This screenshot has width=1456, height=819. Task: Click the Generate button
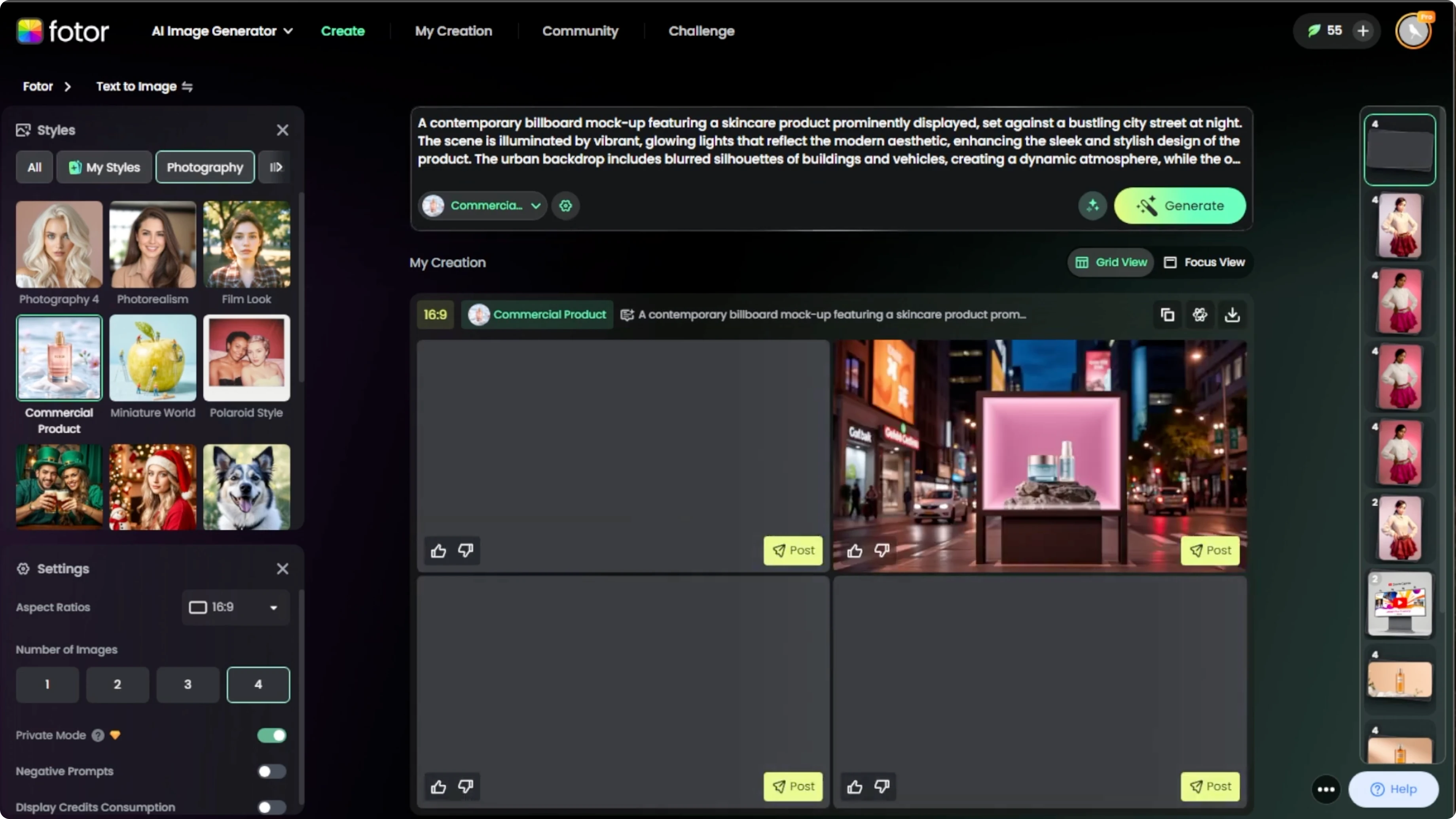[x=1179, y=206]
